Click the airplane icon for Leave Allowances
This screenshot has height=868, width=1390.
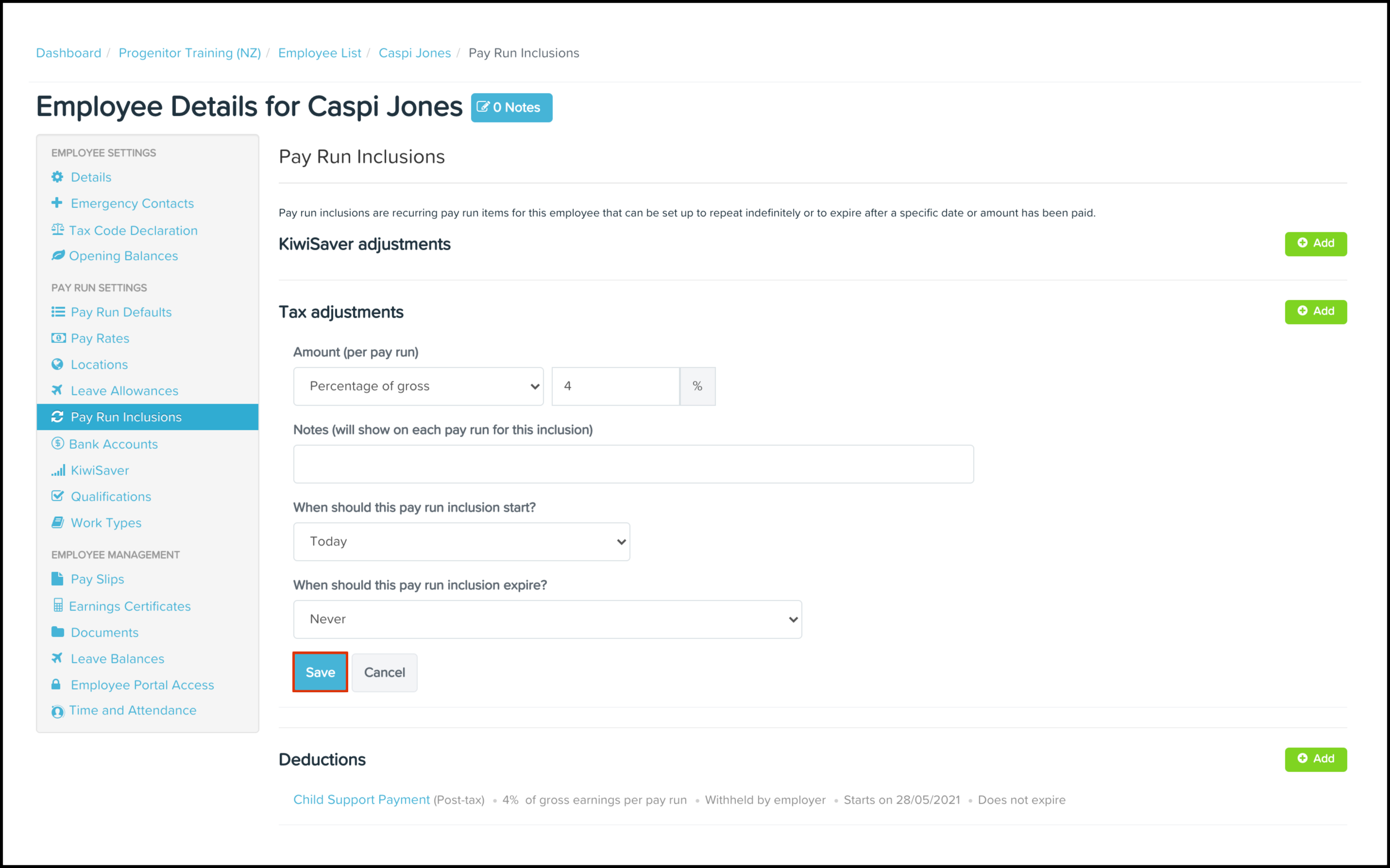point(57,390)
